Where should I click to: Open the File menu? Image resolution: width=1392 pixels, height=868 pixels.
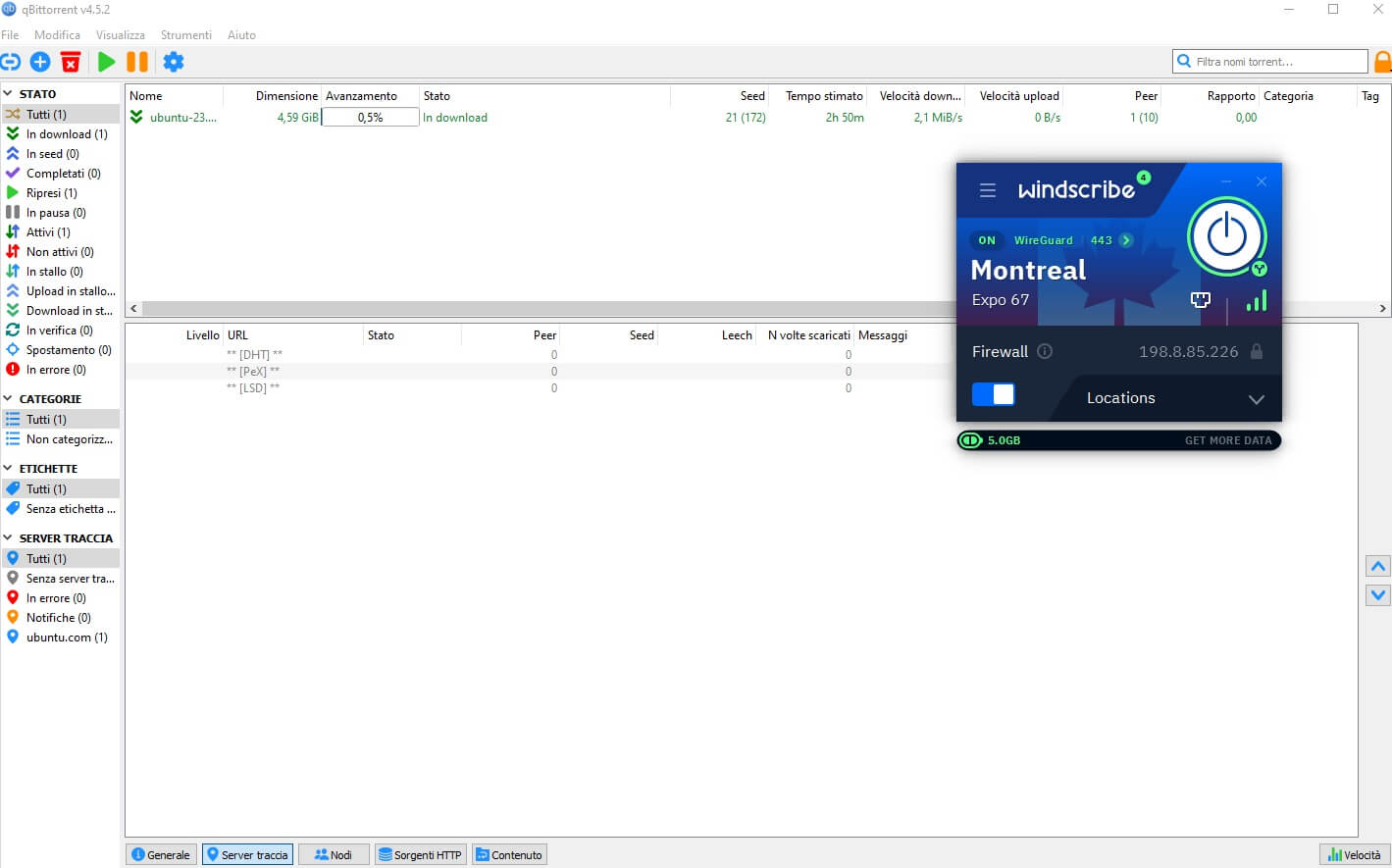(x=10, y=34)
